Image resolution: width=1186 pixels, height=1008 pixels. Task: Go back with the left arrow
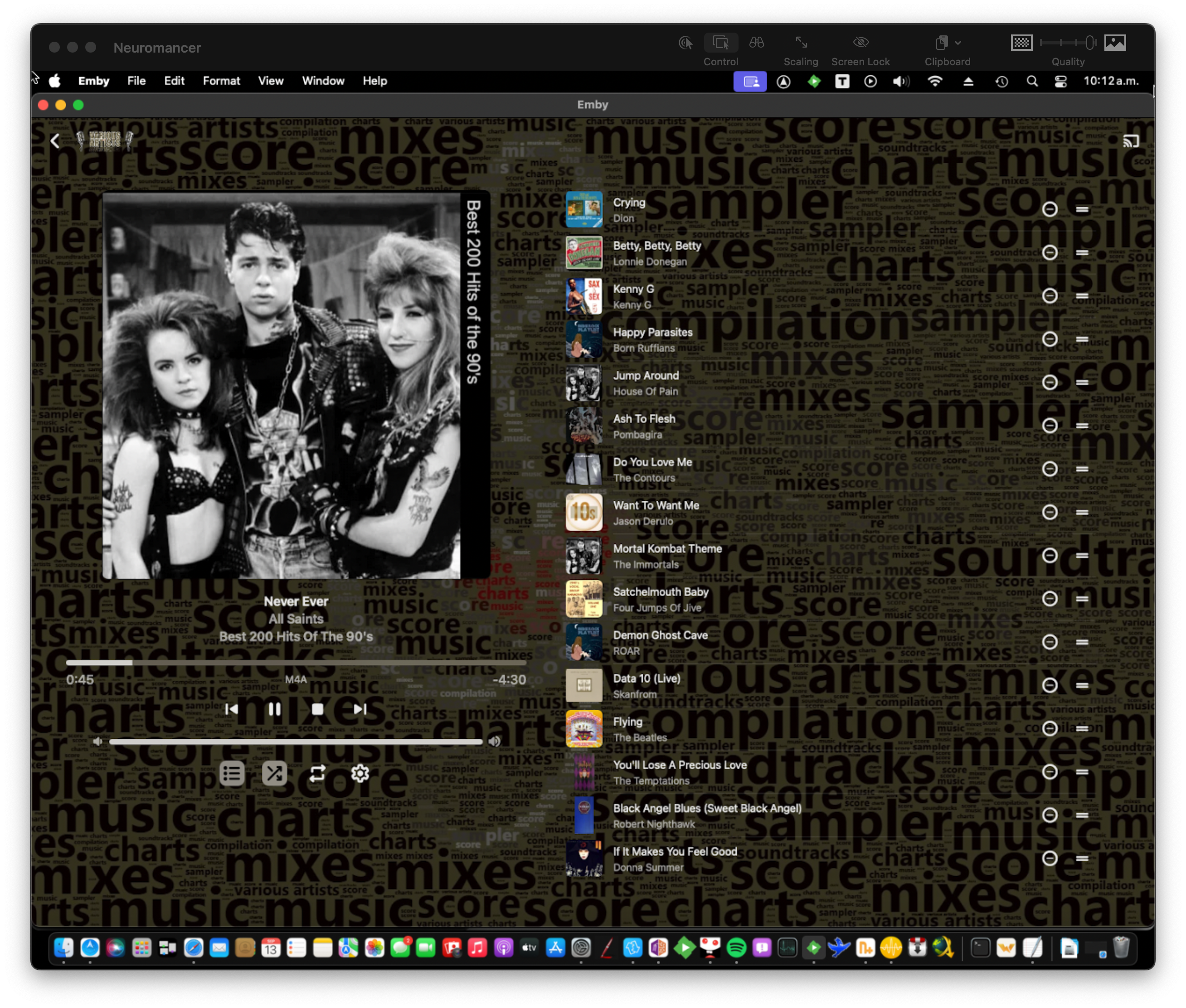point(55,141)
